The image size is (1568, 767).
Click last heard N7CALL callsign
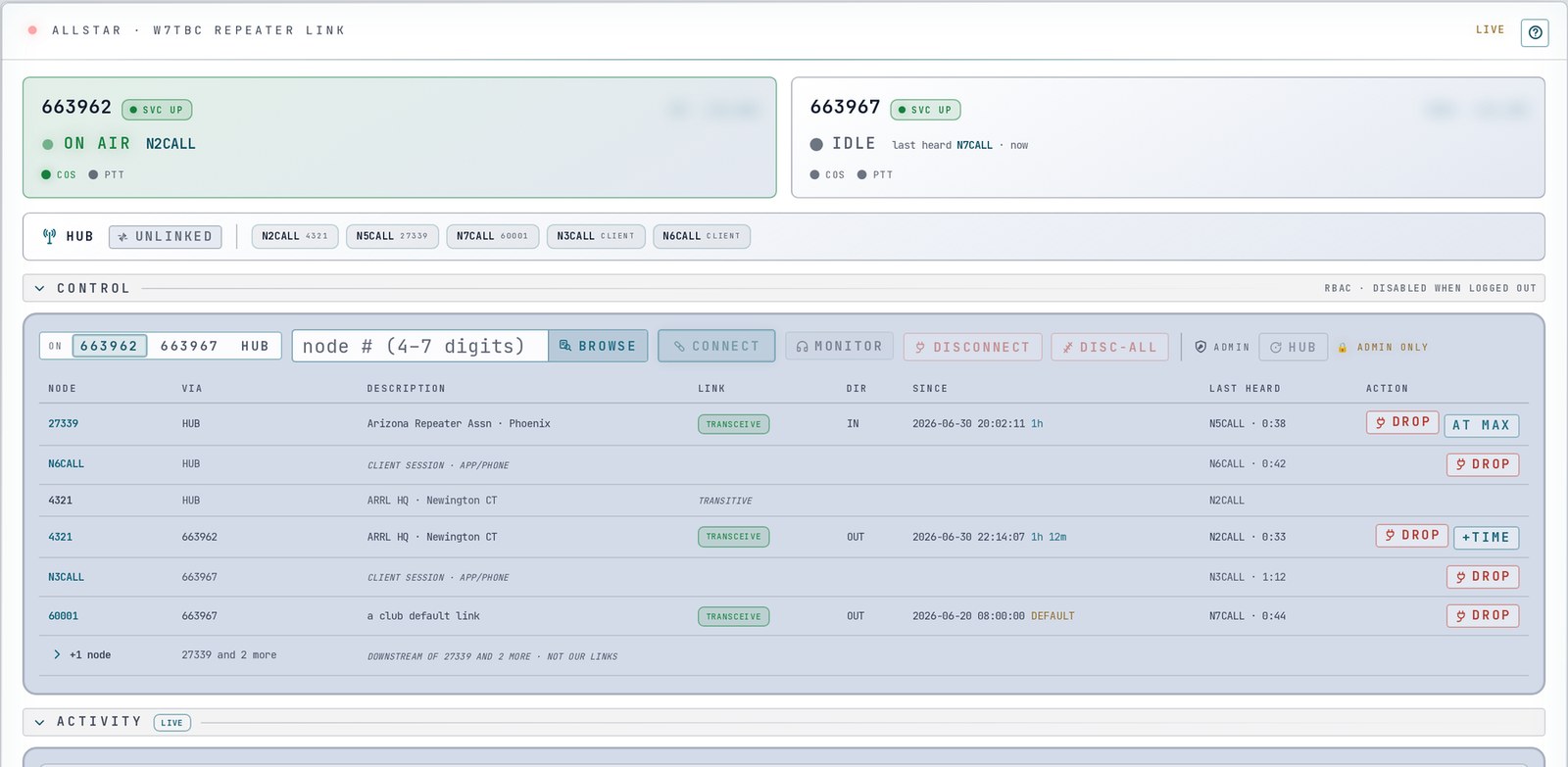coord(974,145)
